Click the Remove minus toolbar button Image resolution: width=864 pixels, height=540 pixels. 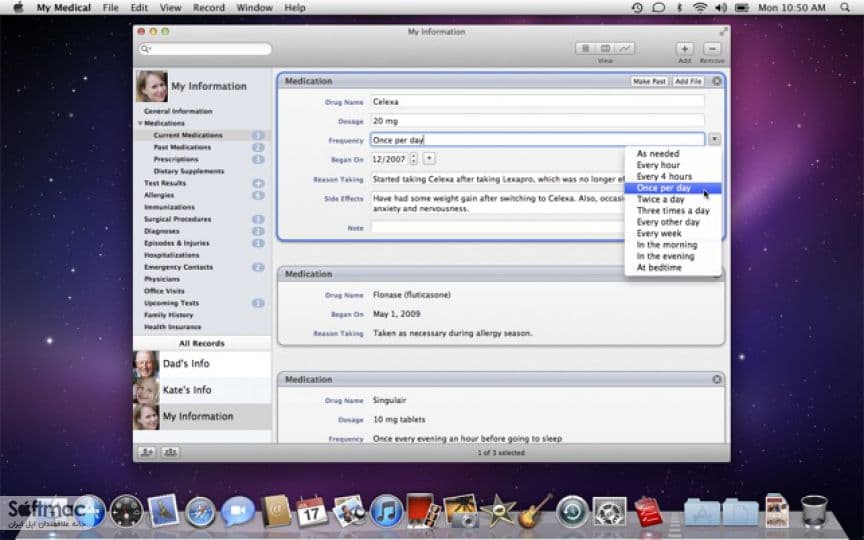(x=712, y=48)
